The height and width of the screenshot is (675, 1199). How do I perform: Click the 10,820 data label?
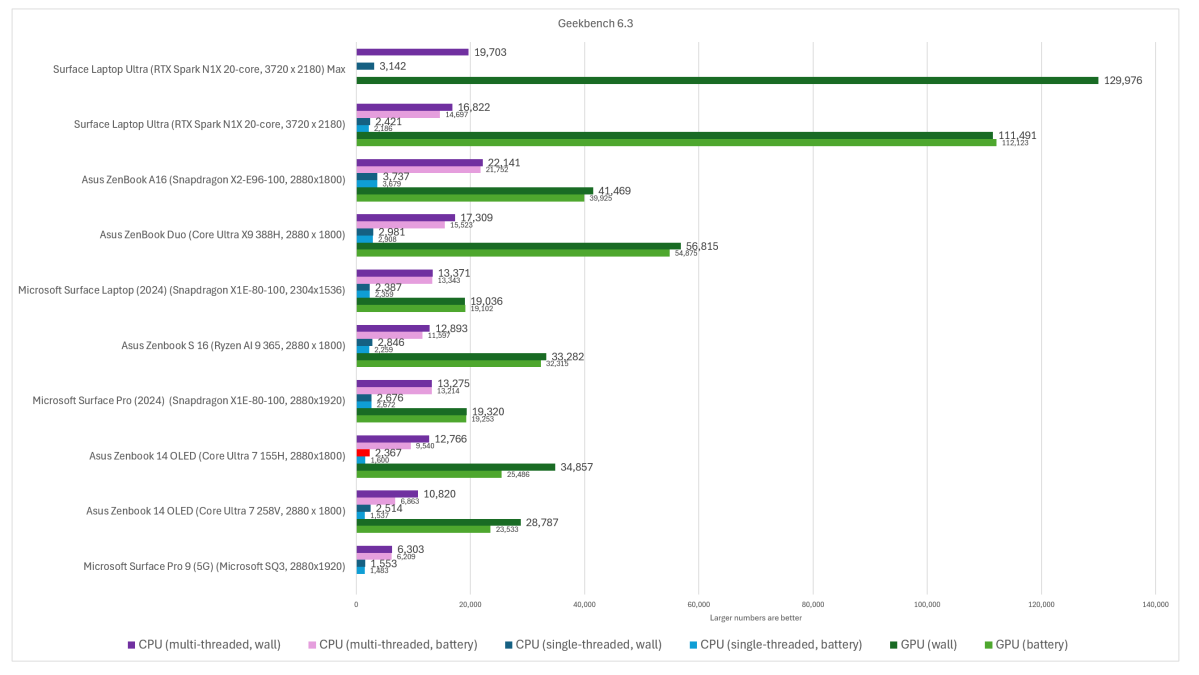(439, 494)
